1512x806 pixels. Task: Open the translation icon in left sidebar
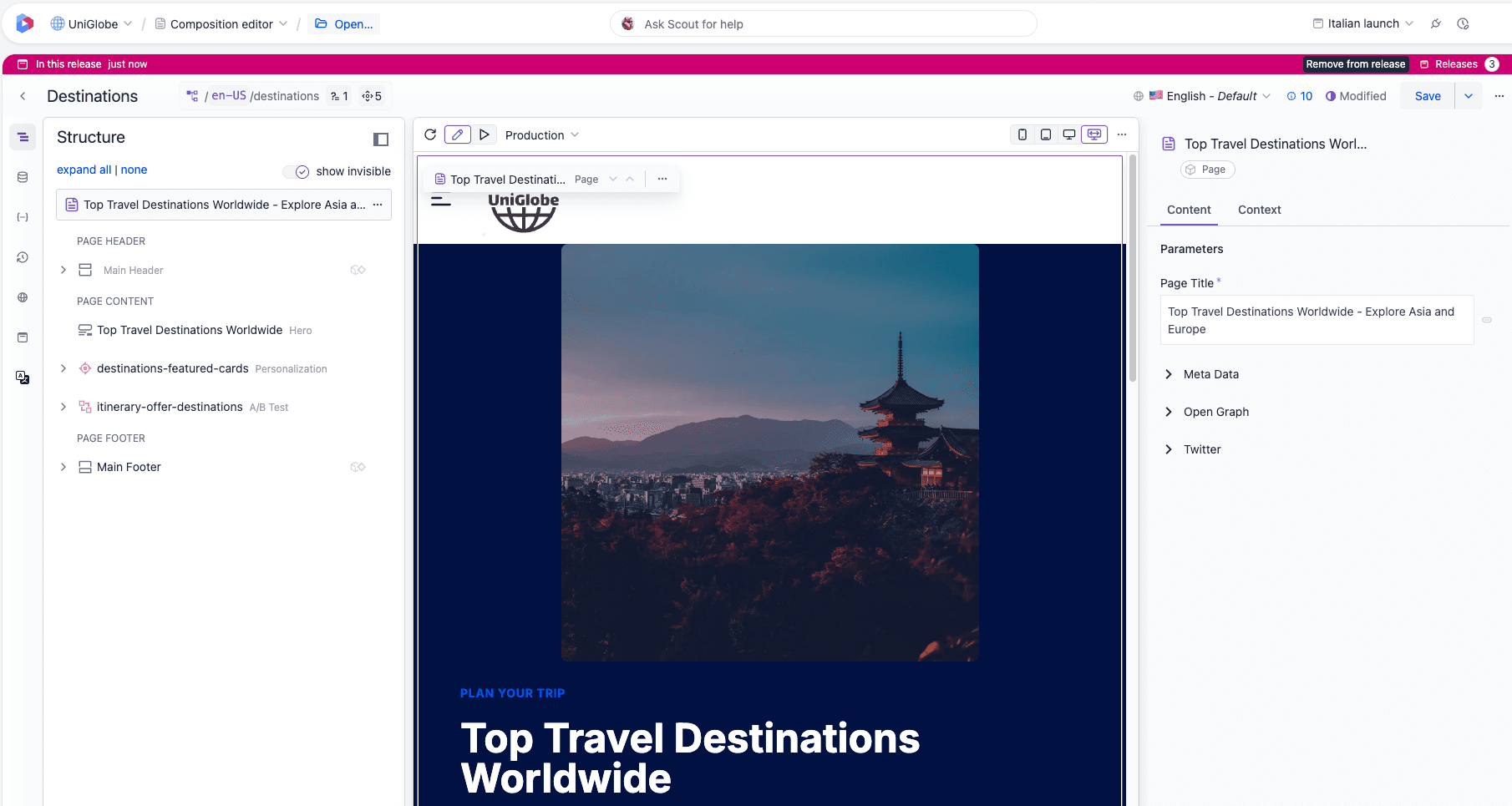(x=23, y=378)
